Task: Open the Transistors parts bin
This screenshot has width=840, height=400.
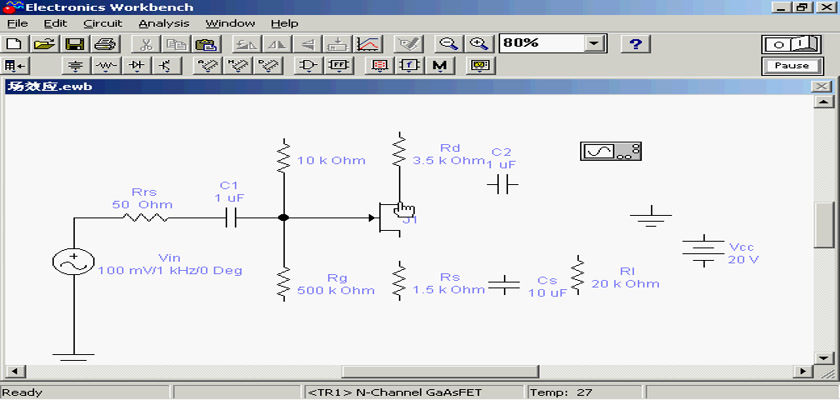Action: [x=165, y=66]
